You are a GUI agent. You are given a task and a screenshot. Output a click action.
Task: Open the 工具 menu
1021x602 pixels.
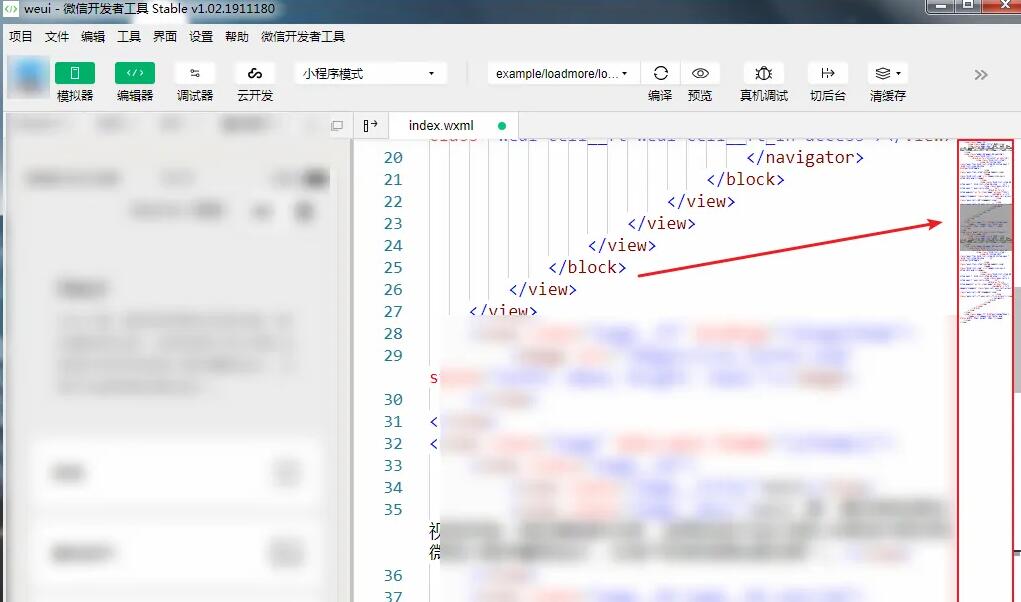coord(129,36)
